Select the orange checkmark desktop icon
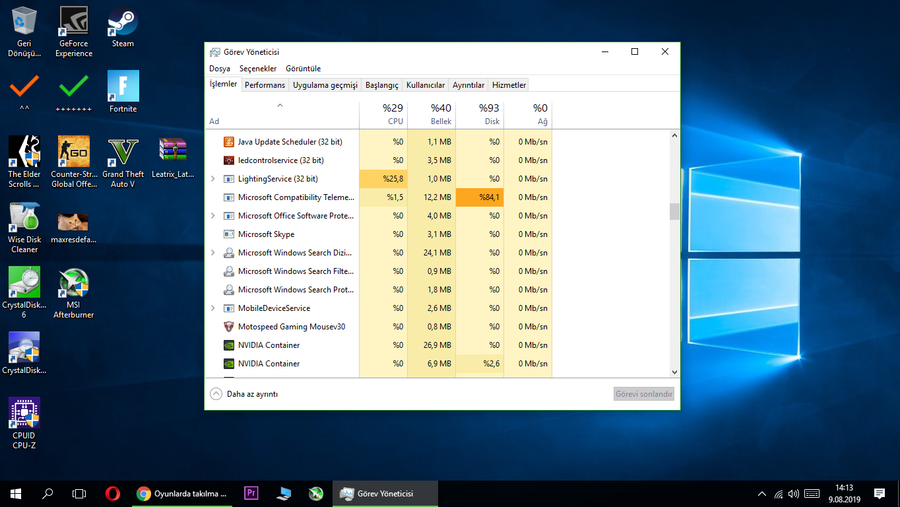 (24, 92)
